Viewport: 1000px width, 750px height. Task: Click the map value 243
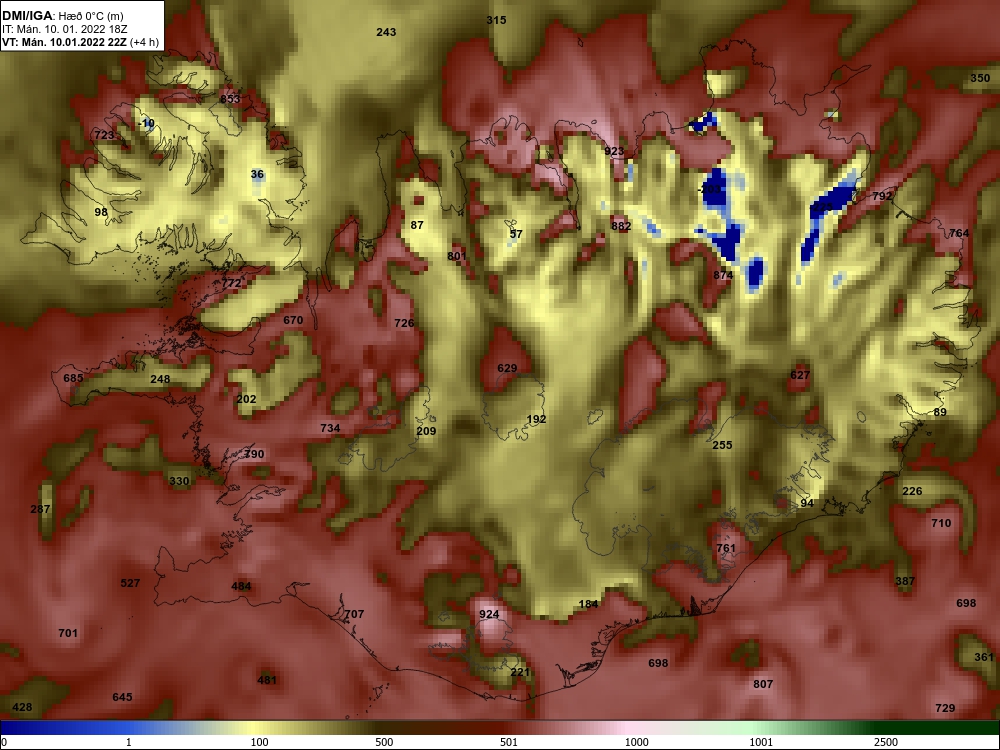click(x=386, y=32)
